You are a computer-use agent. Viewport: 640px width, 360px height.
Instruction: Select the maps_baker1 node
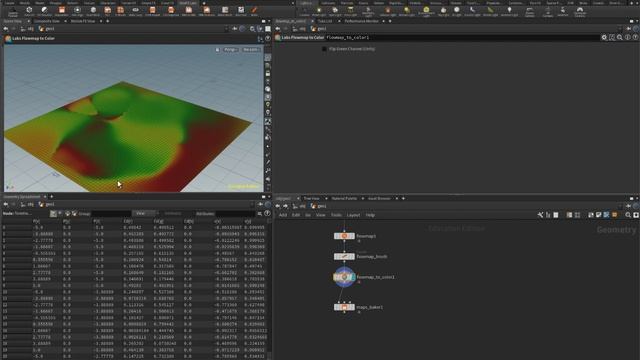pyautogui.click(x=344, y=307)
